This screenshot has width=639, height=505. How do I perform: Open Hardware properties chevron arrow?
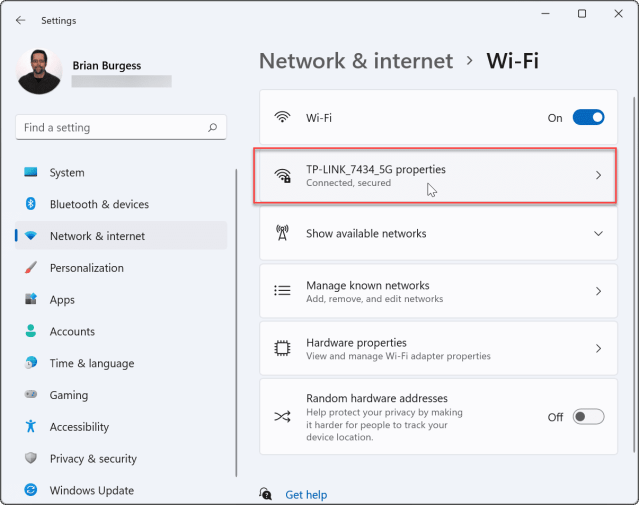598,349
